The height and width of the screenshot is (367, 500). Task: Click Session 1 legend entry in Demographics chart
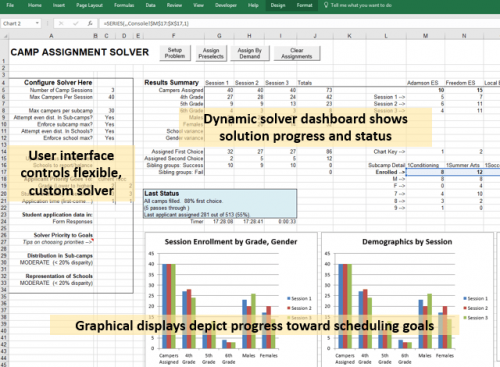click(x=476, y=298)
